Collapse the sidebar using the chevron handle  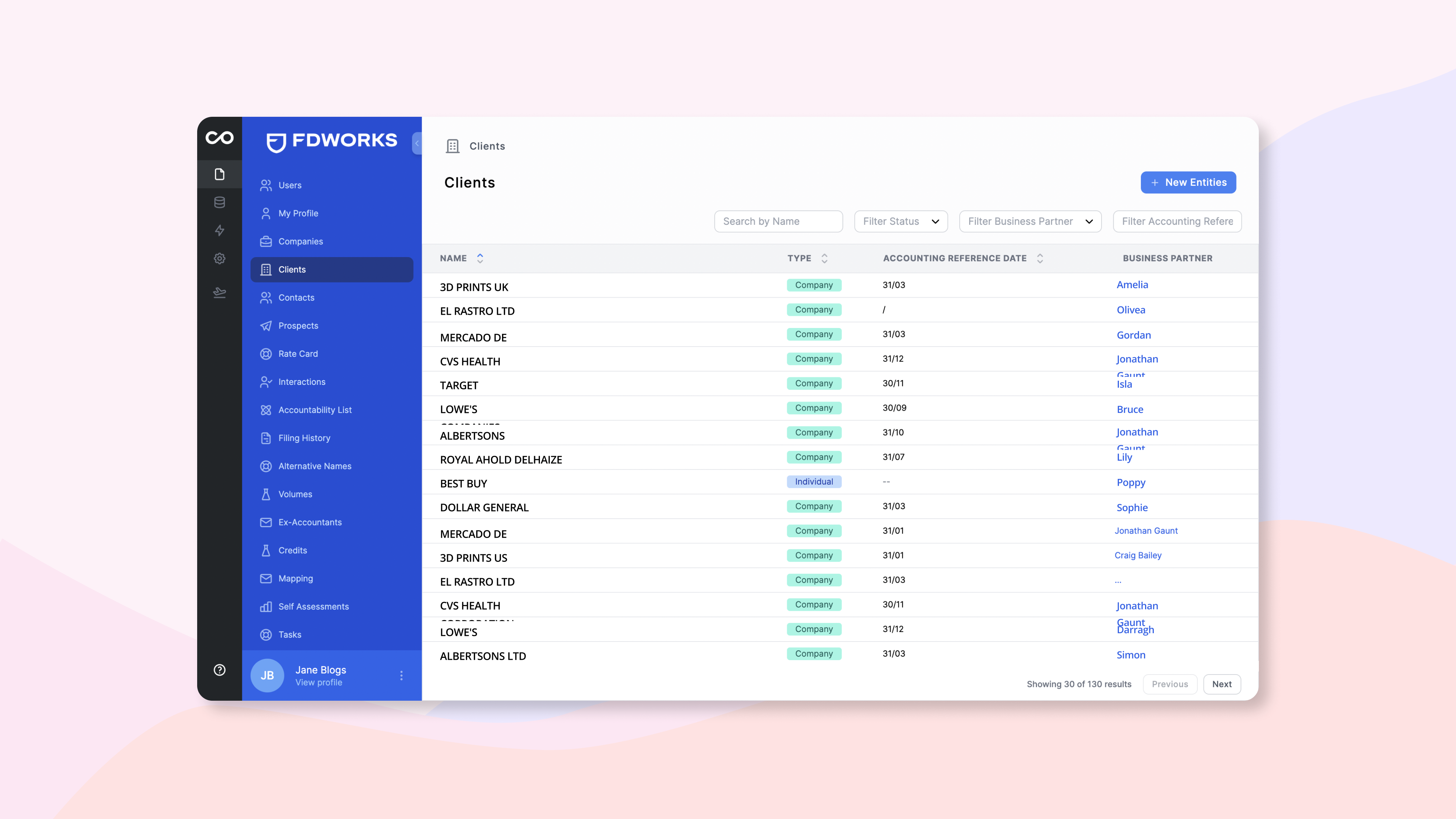click(x=417, y=143)
